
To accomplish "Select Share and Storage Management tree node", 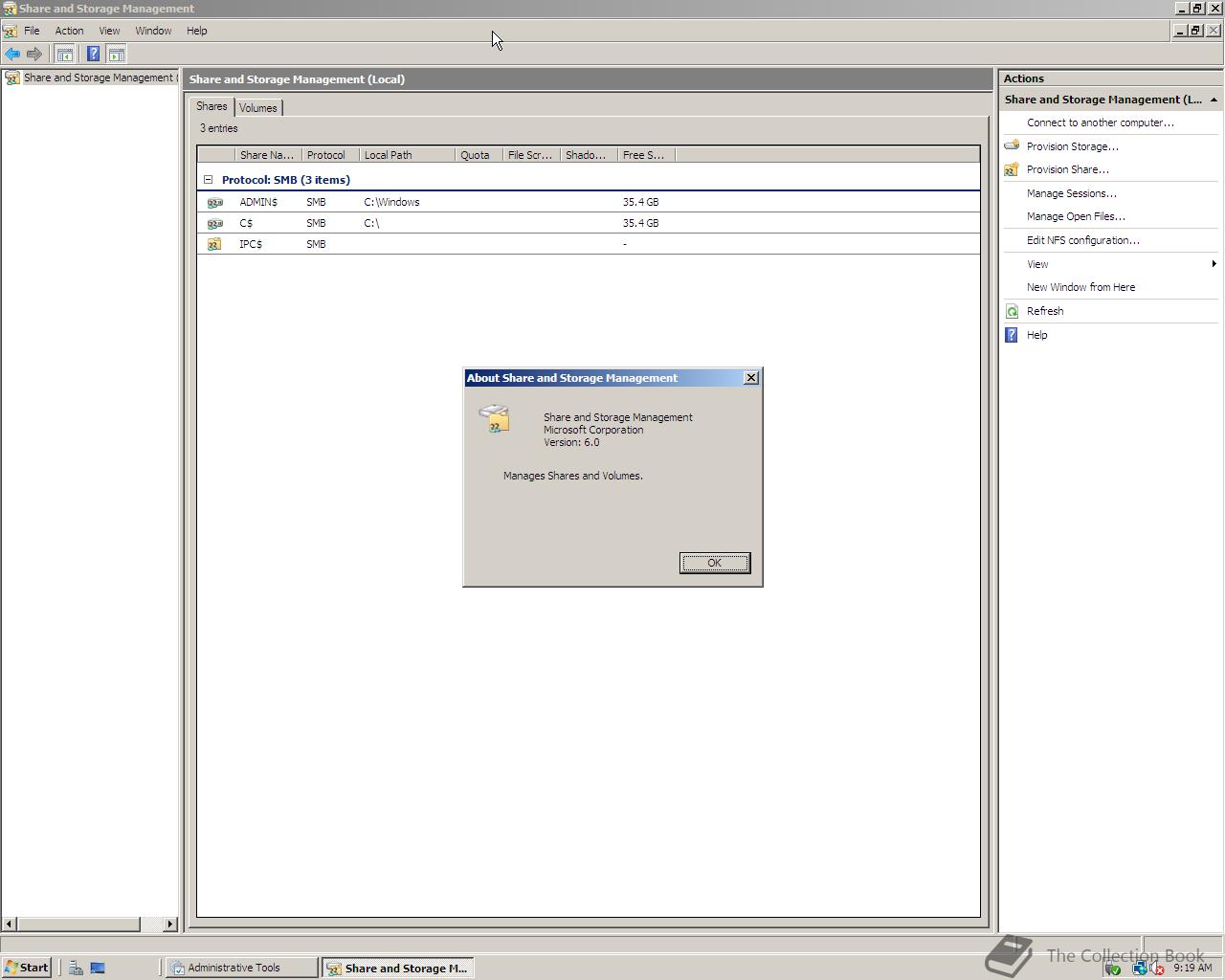I will [99, 78].
